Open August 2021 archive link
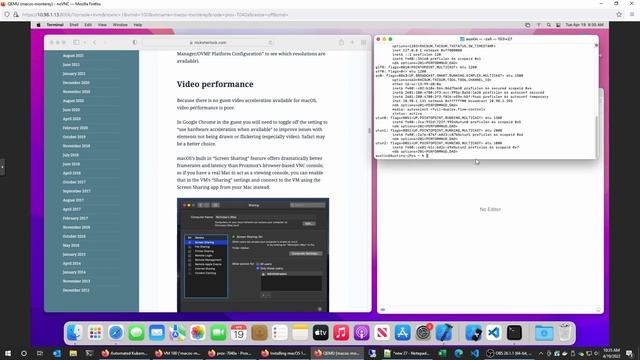 pos(73,56)
